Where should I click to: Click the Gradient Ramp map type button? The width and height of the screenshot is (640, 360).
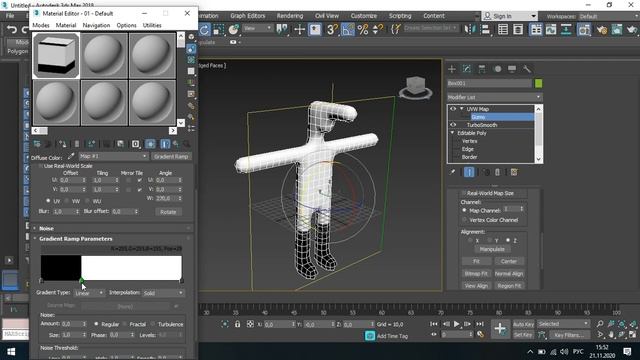171,157
